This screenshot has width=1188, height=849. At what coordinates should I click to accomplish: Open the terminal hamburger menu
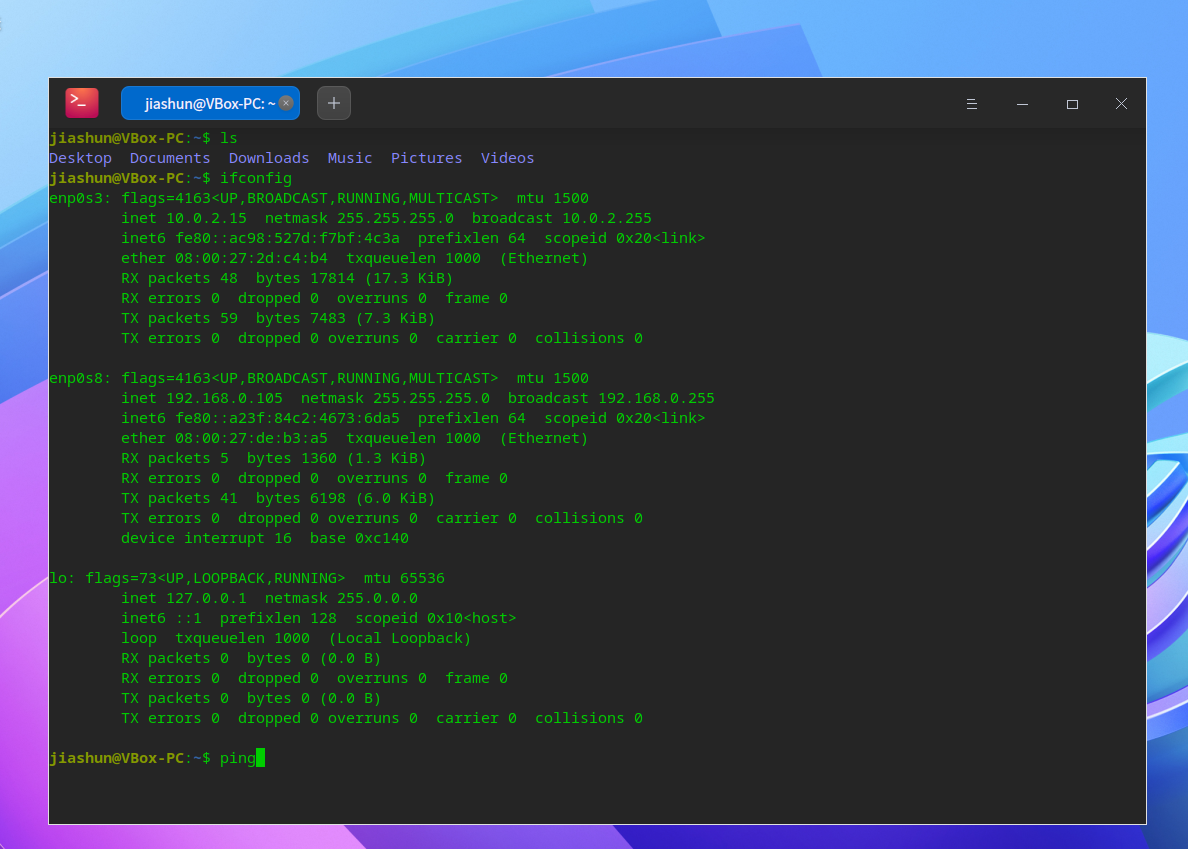[971, 104]
